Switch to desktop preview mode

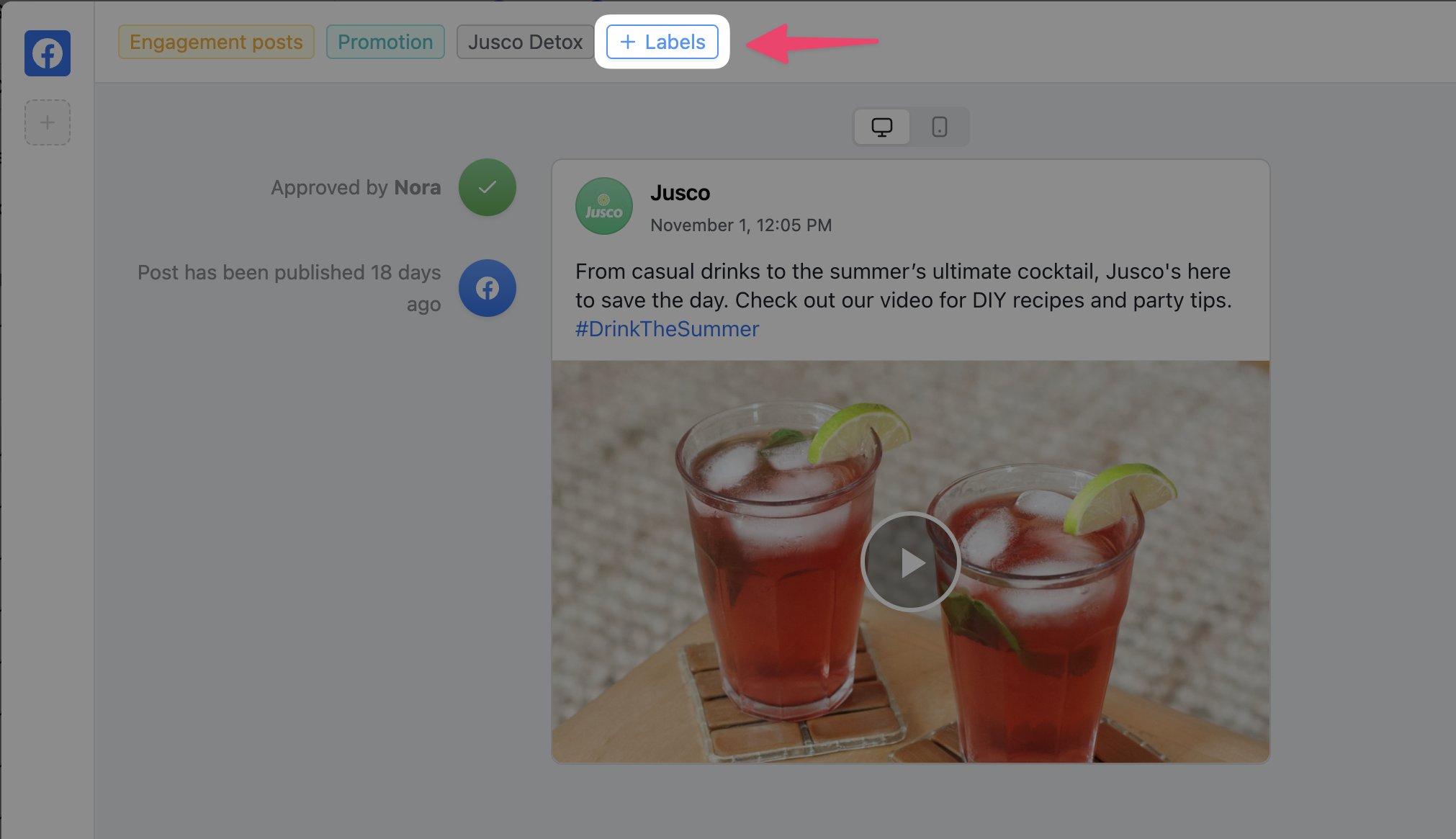pos(881,127)
